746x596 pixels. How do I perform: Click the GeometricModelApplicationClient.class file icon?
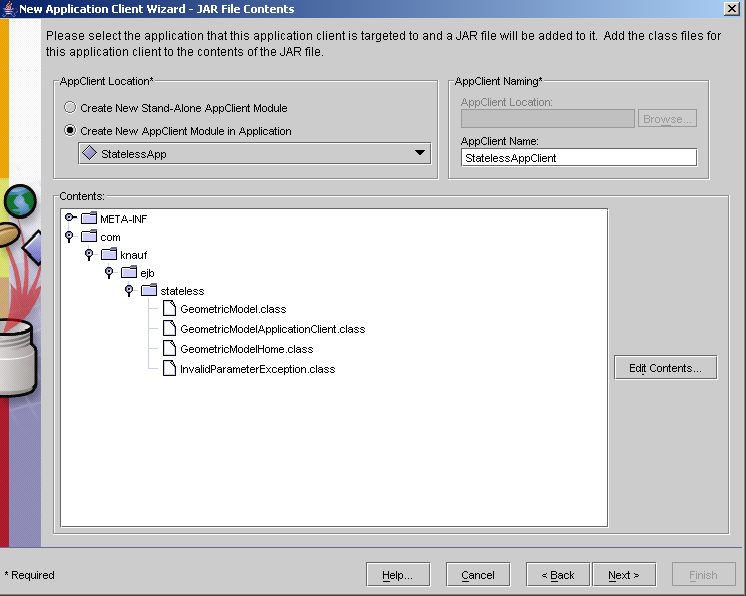[169, 328]
